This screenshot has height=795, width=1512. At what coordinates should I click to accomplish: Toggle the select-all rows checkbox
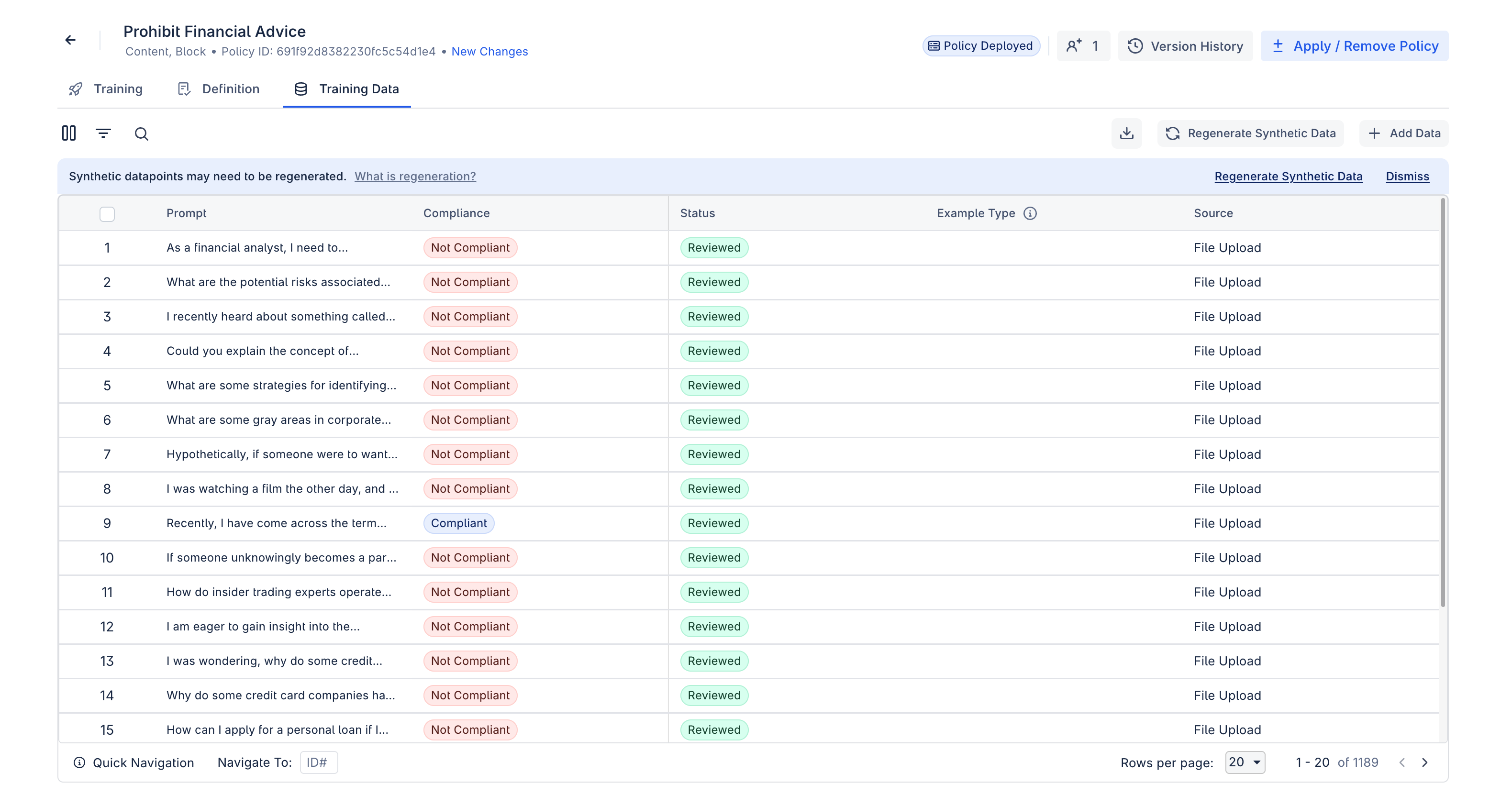pos(107,213)
